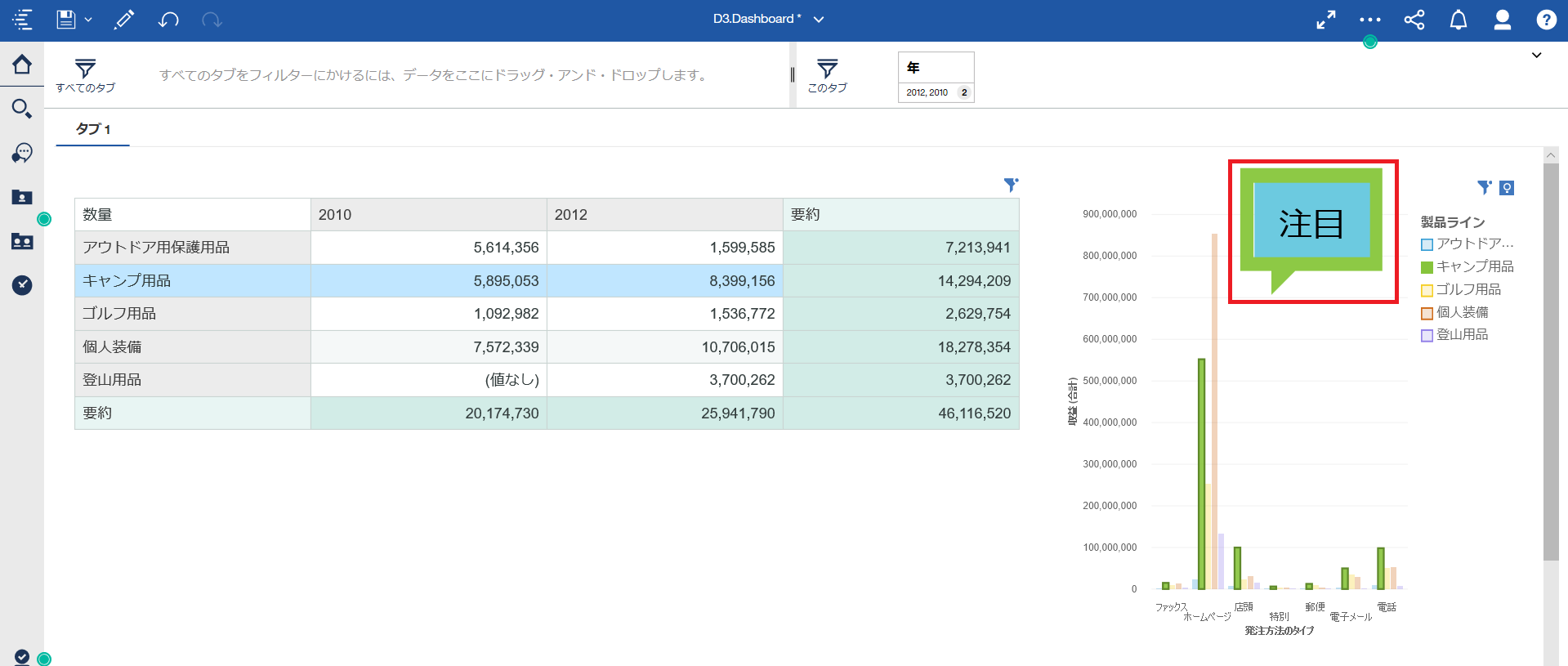
Task: Open the assistant chat icon
Action: click(22, 153)
